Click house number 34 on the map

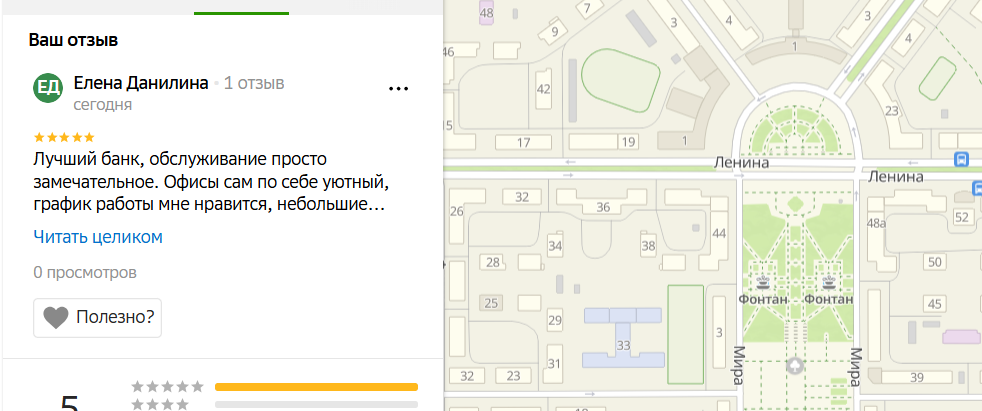(555, 246)
